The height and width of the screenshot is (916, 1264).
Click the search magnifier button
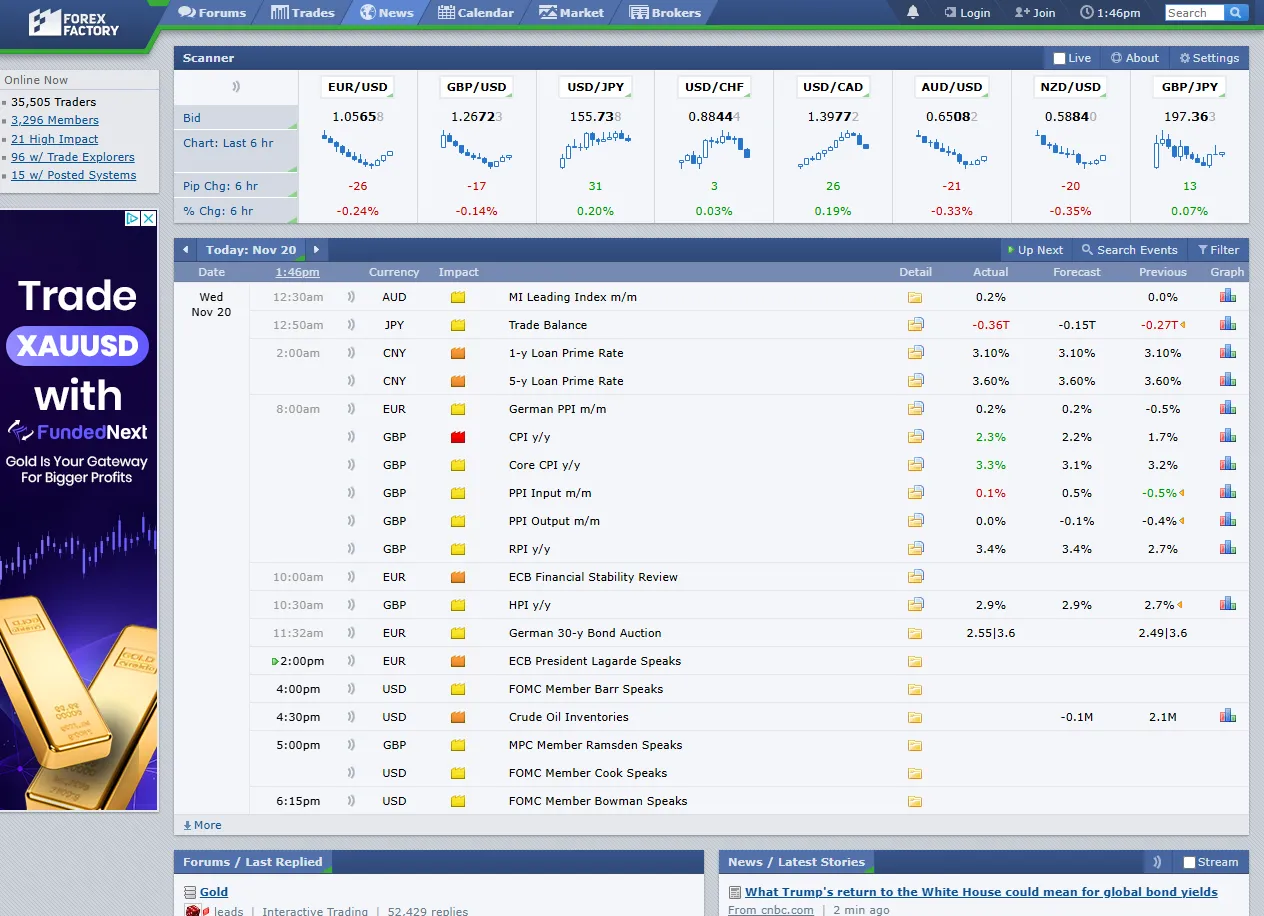click(1236, 13)
